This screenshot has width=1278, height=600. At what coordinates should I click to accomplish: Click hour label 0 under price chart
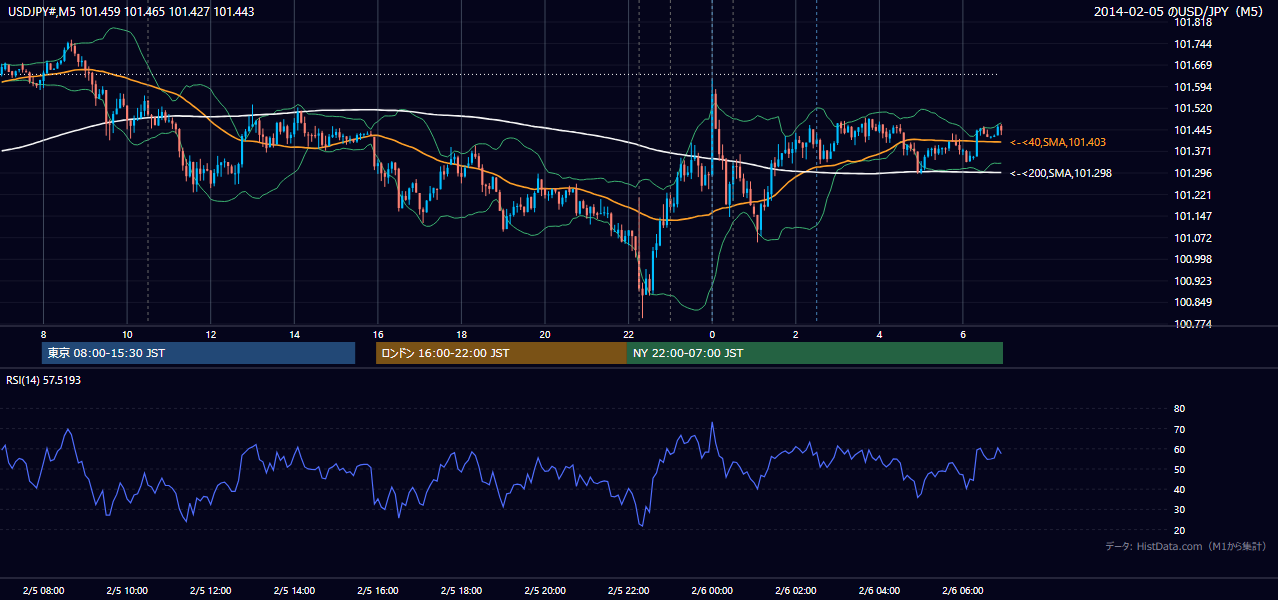[x=712, y=334]
